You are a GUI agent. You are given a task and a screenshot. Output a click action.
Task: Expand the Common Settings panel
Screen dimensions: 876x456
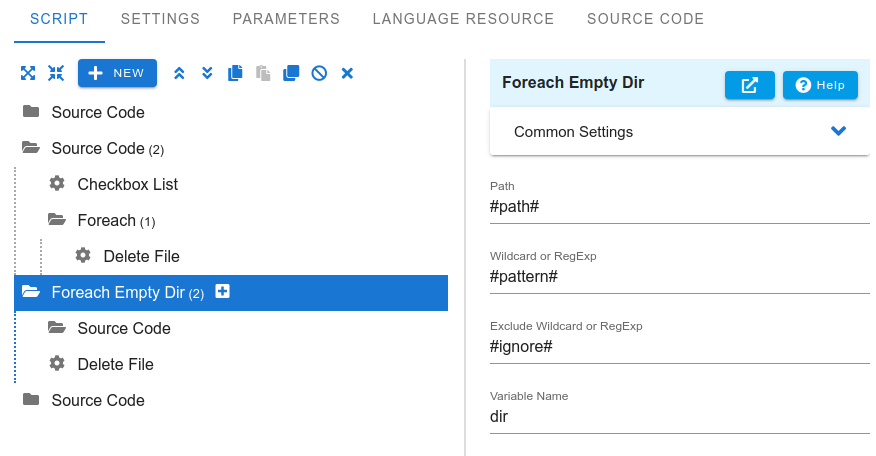coord(679,132)
